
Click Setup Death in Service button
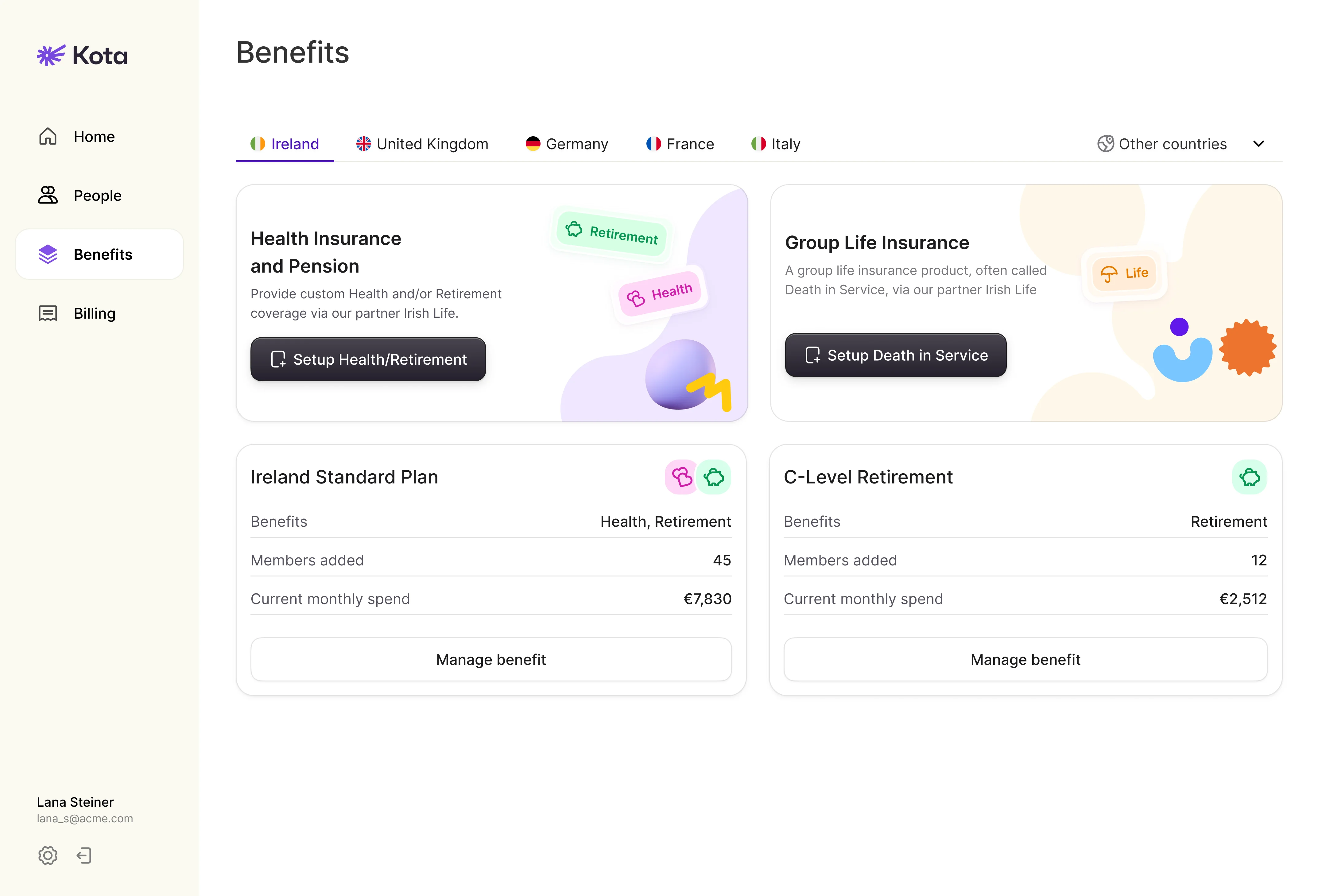[x=895, y=355]
